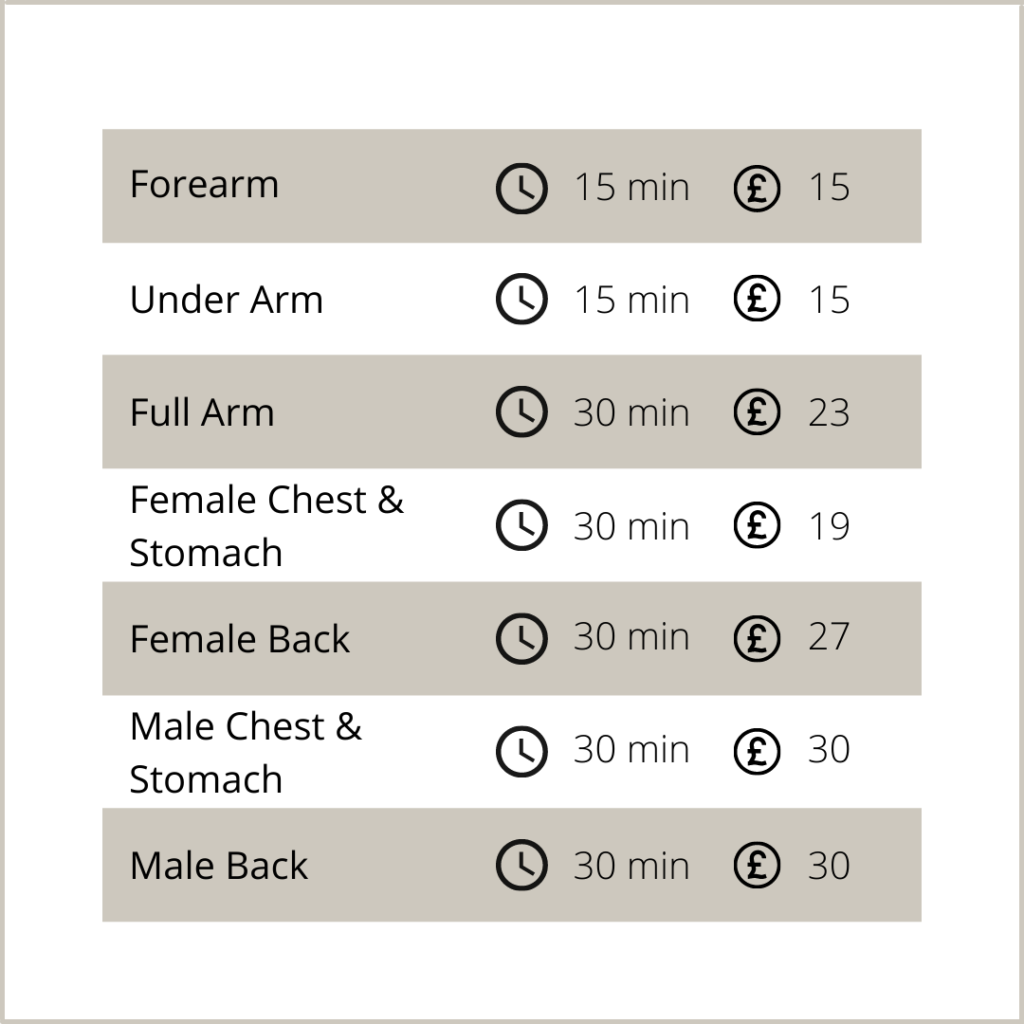Viewport: 1024px width, 1024px height.
Task: Select the Under Arm treatment label
Action: [x=226, y=300]
